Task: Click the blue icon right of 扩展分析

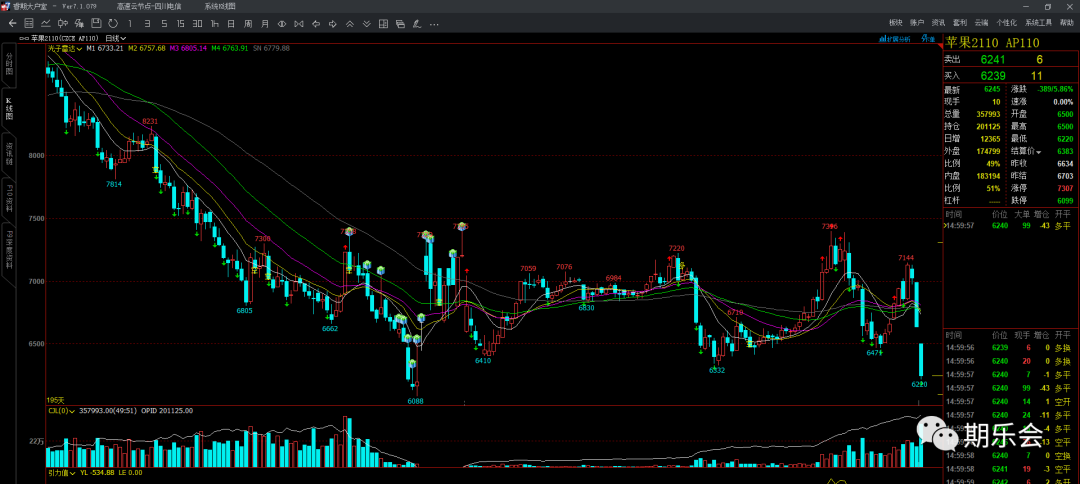Action: pyautogui.click(x=929, y=39)
